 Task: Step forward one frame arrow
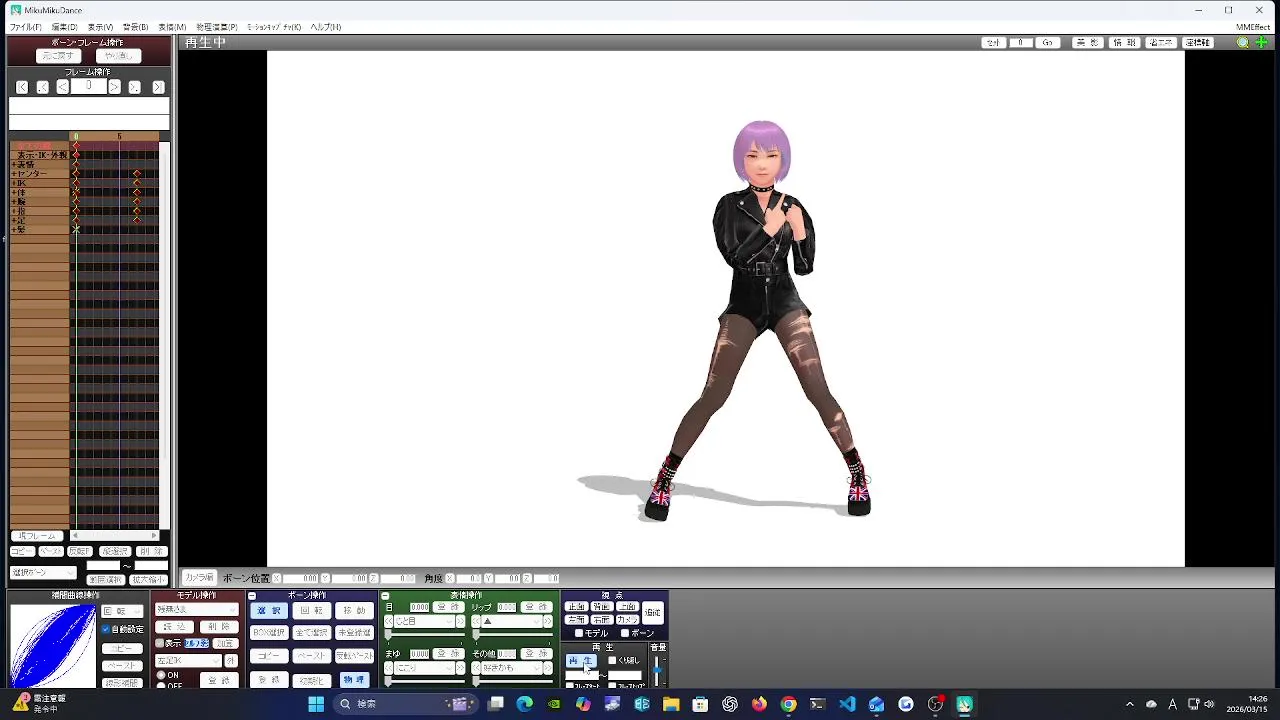tap(114, 87)
